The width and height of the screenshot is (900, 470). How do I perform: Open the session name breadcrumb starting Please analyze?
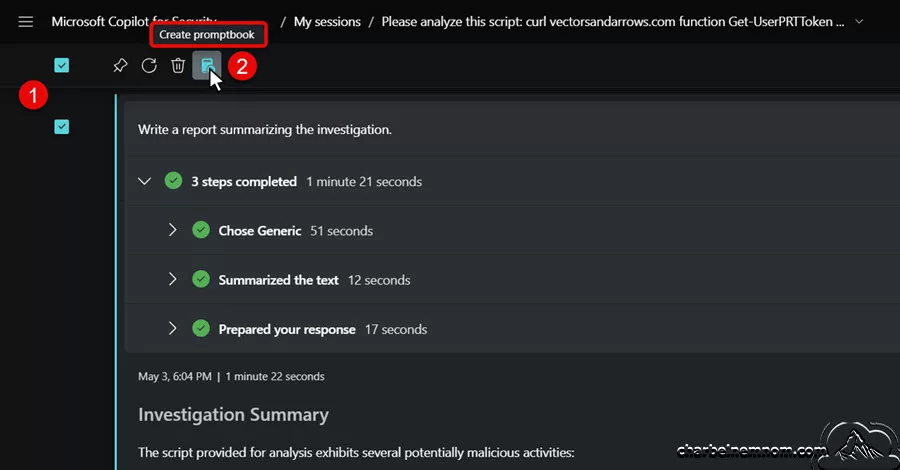point(612,22)
